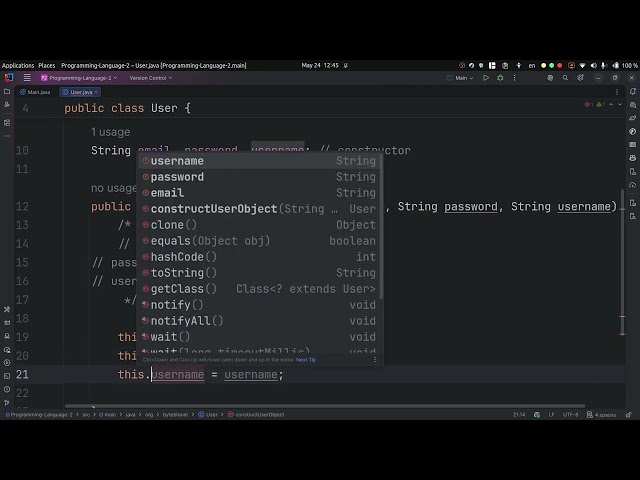This screenshot has height=480, width=640.
Task: Select password completion suggestion
Action: click(x=259, y=177)
